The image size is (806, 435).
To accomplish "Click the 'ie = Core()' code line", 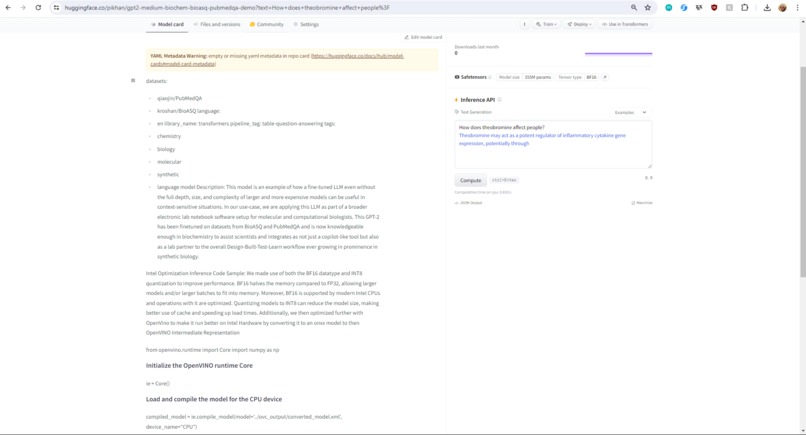I will click(158, 384).
